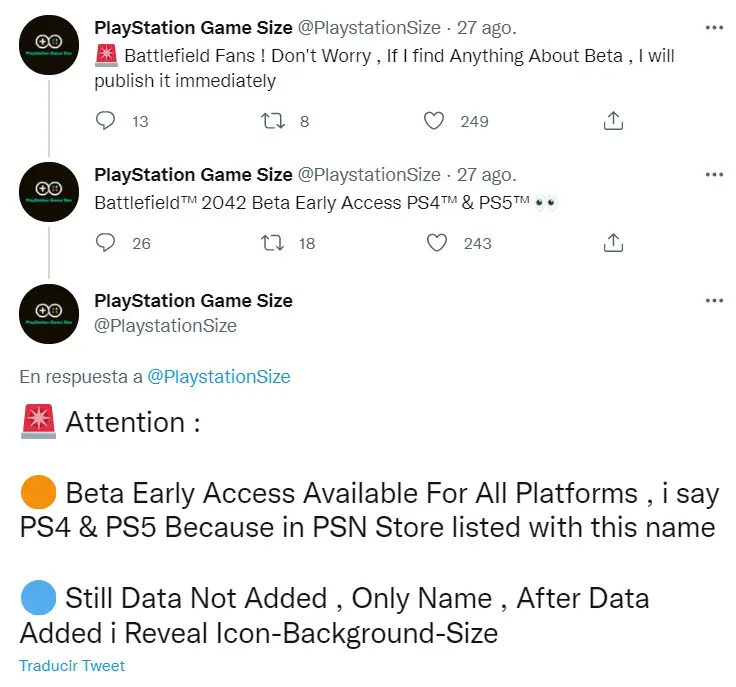Open more options for main tweet
Viewport: 736px width, 687px height.
click(714, 300)
